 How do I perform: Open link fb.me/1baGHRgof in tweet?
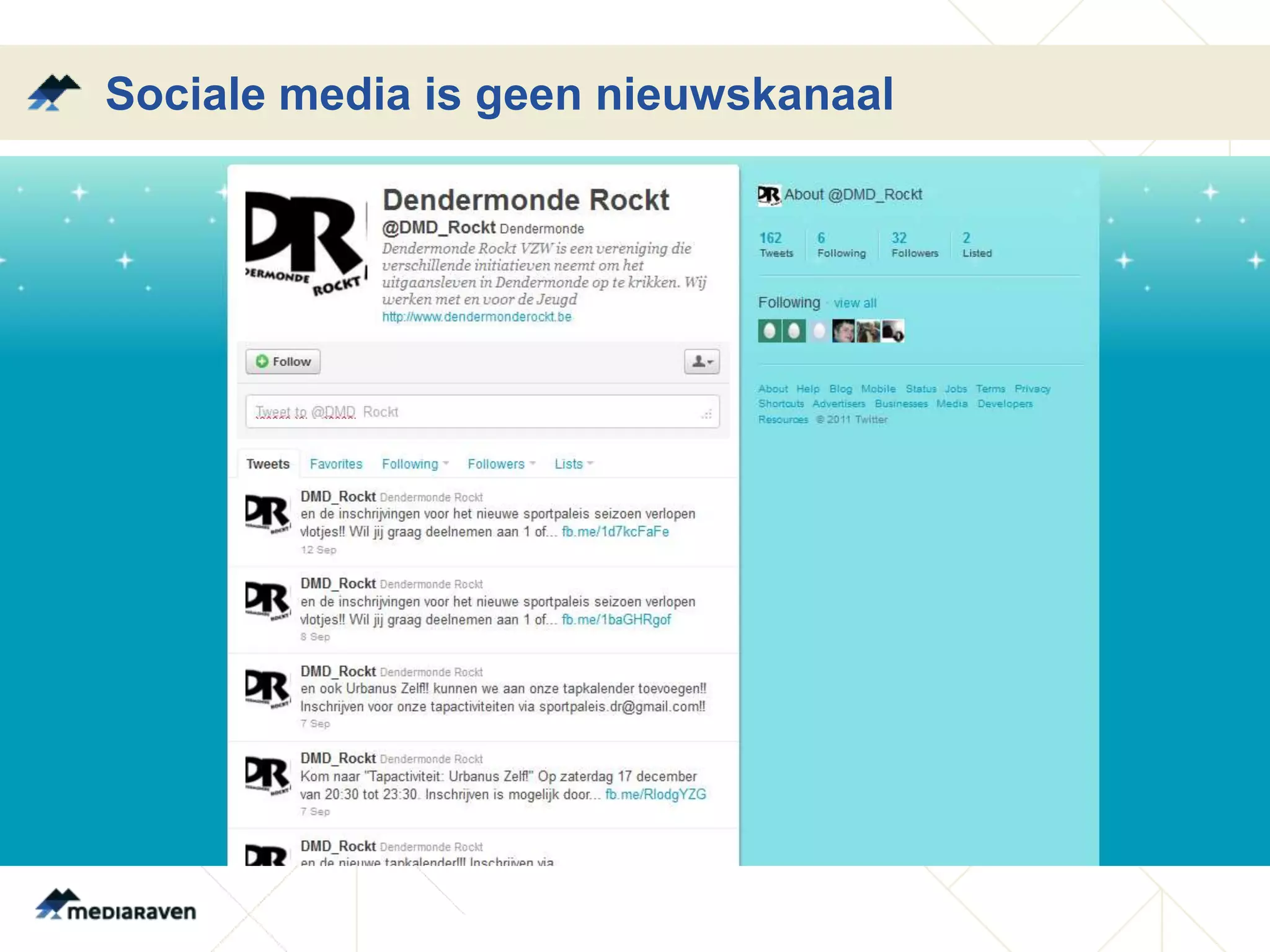pyautogui.click(x=616, y=620)
